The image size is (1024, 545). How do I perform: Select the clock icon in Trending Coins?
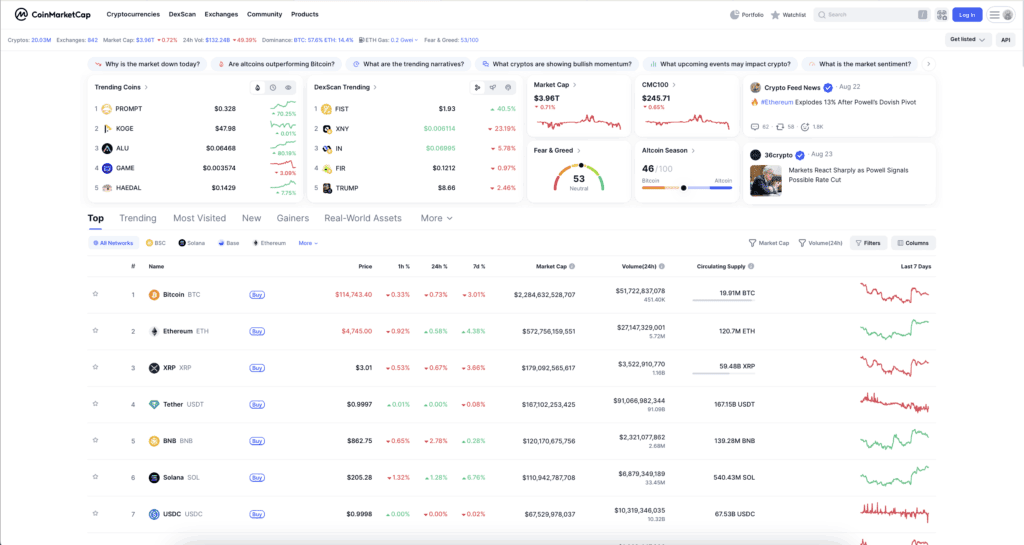(273, 87)
